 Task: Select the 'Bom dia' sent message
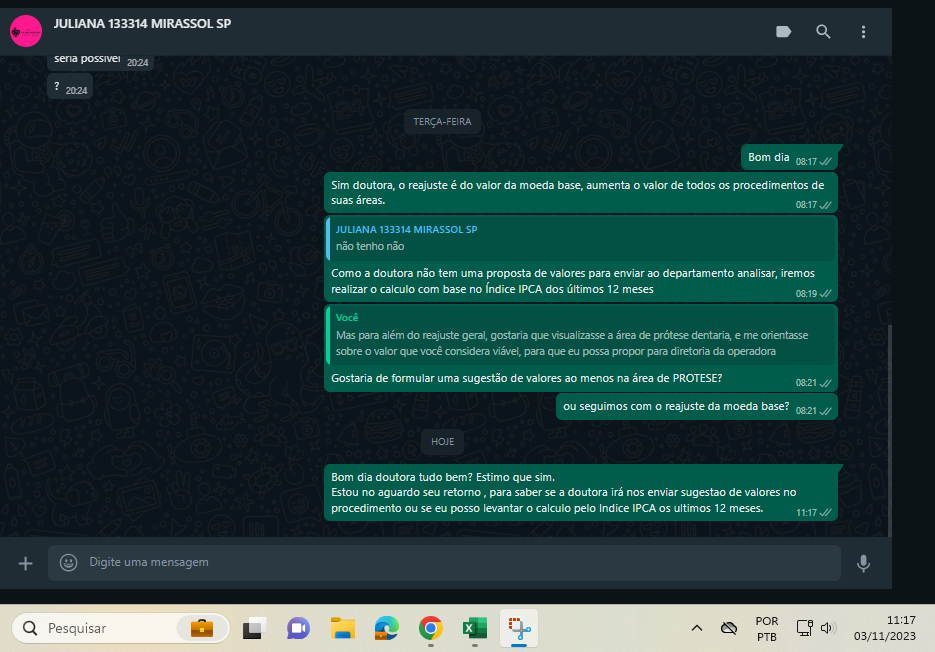(789, 157)
